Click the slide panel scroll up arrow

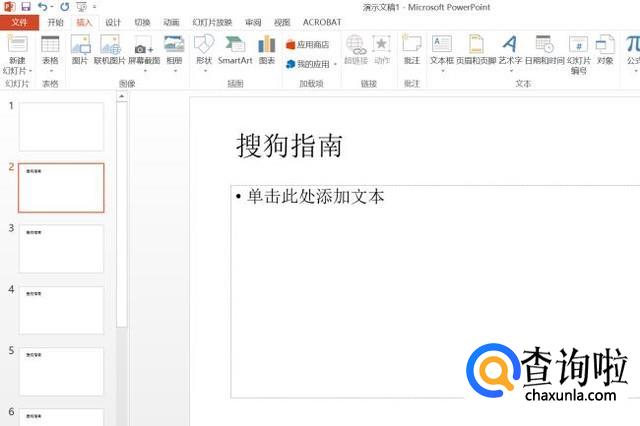(x=122, y=96)
